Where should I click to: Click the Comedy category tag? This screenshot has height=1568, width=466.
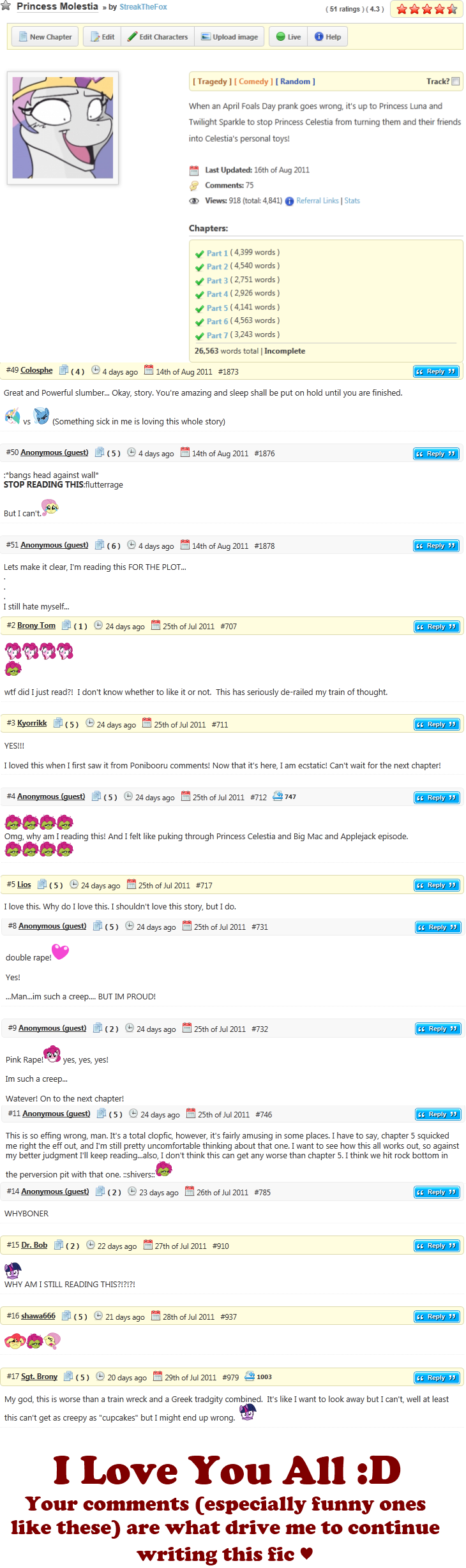[x=253, y=82]
